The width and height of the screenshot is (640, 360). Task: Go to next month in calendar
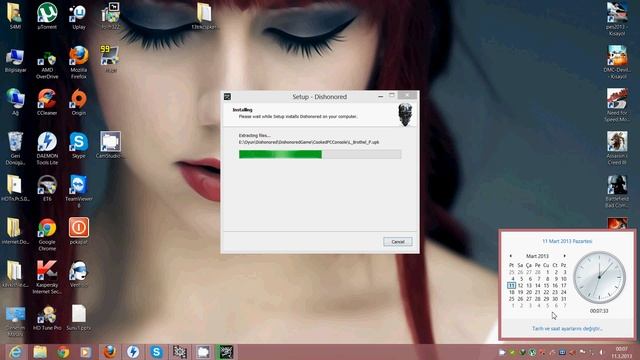tap(564, 256)
